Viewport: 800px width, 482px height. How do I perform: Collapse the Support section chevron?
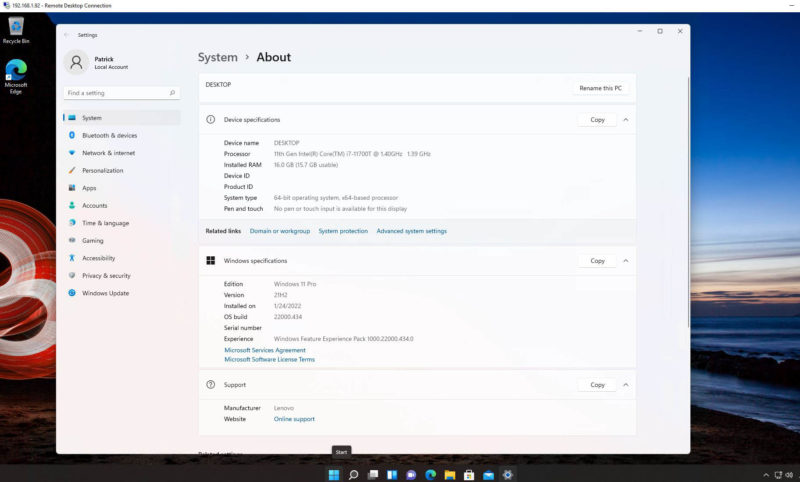[x=626, y=385]
